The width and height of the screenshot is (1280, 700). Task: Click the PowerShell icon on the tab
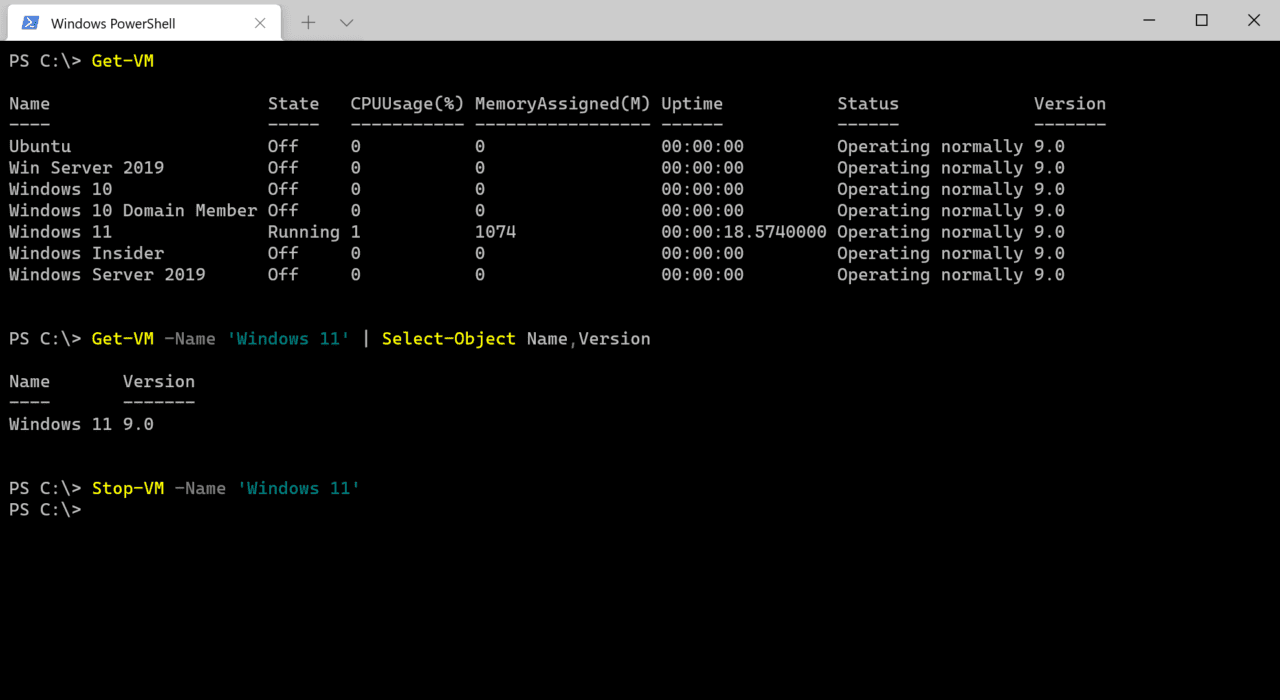(x=31, y=22)
